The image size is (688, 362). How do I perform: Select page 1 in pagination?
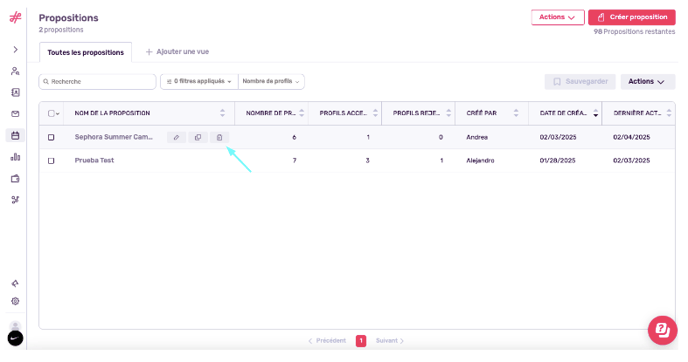(x=361, y=341)
